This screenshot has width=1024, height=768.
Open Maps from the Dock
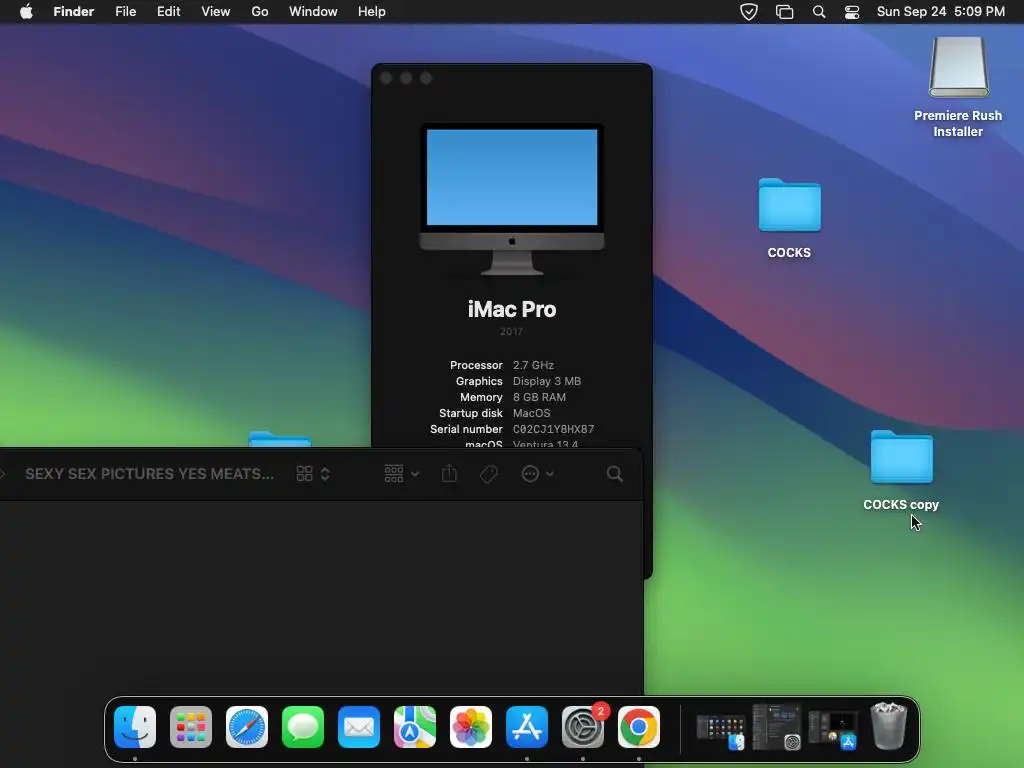[x=415, y=727]
